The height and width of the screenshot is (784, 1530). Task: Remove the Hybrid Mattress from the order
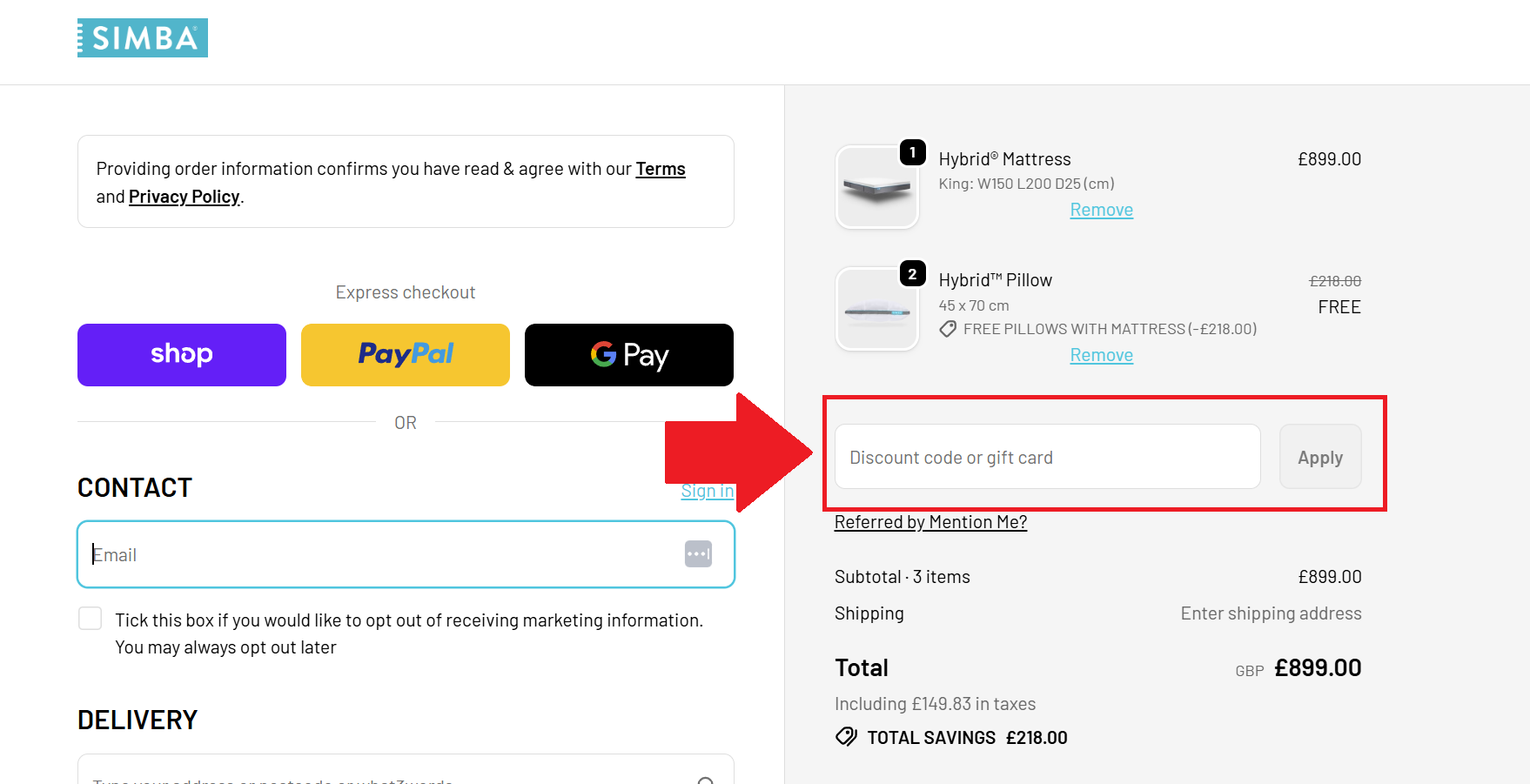point(1101,210)
